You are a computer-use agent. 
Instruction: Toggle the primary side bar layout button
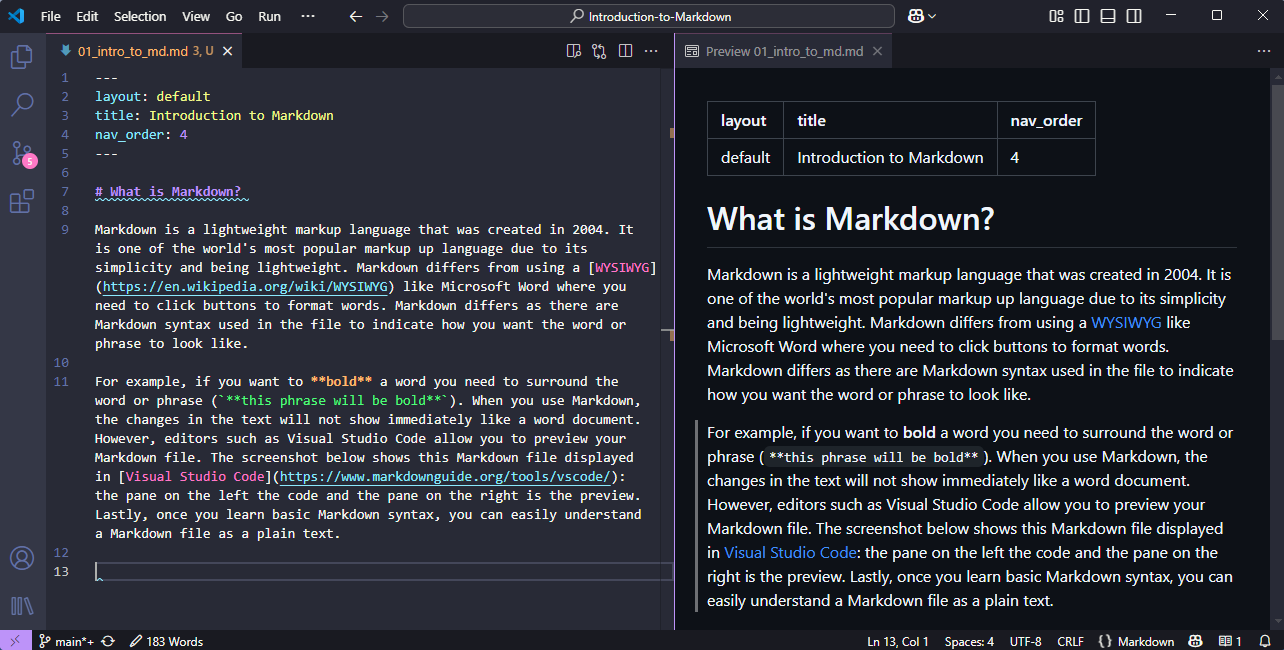click(x=1082, y=16)
